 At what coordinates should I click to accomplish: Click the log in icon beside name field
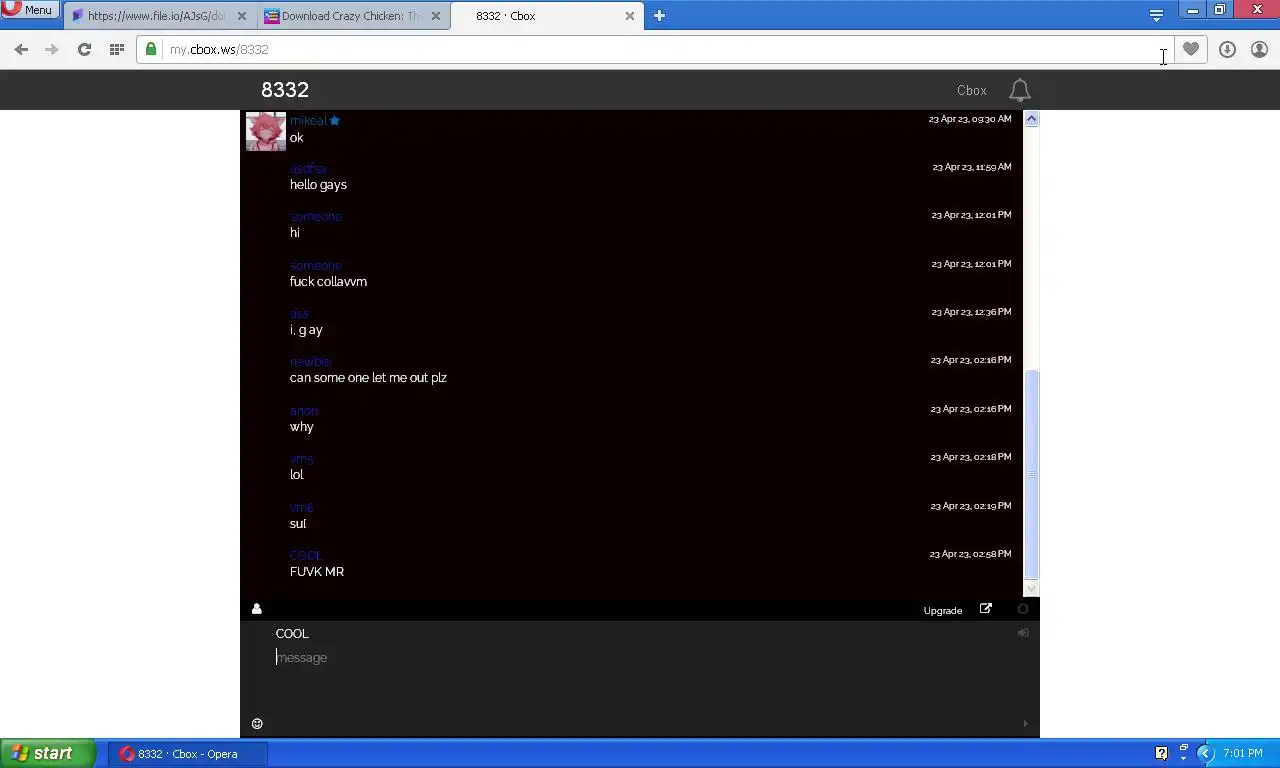1022,633
